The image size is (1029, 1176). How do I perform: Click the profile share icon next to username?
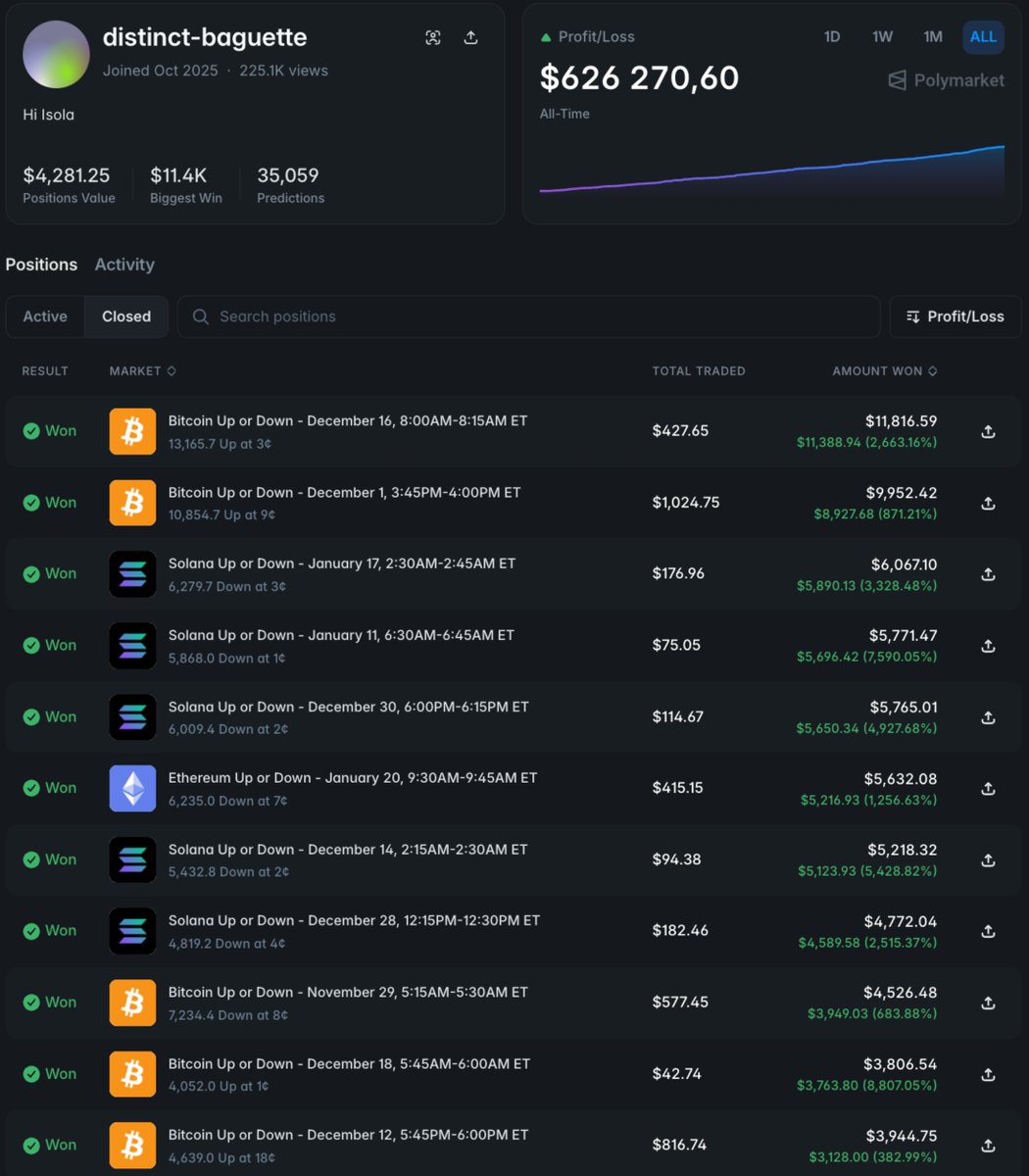point(470,37)
